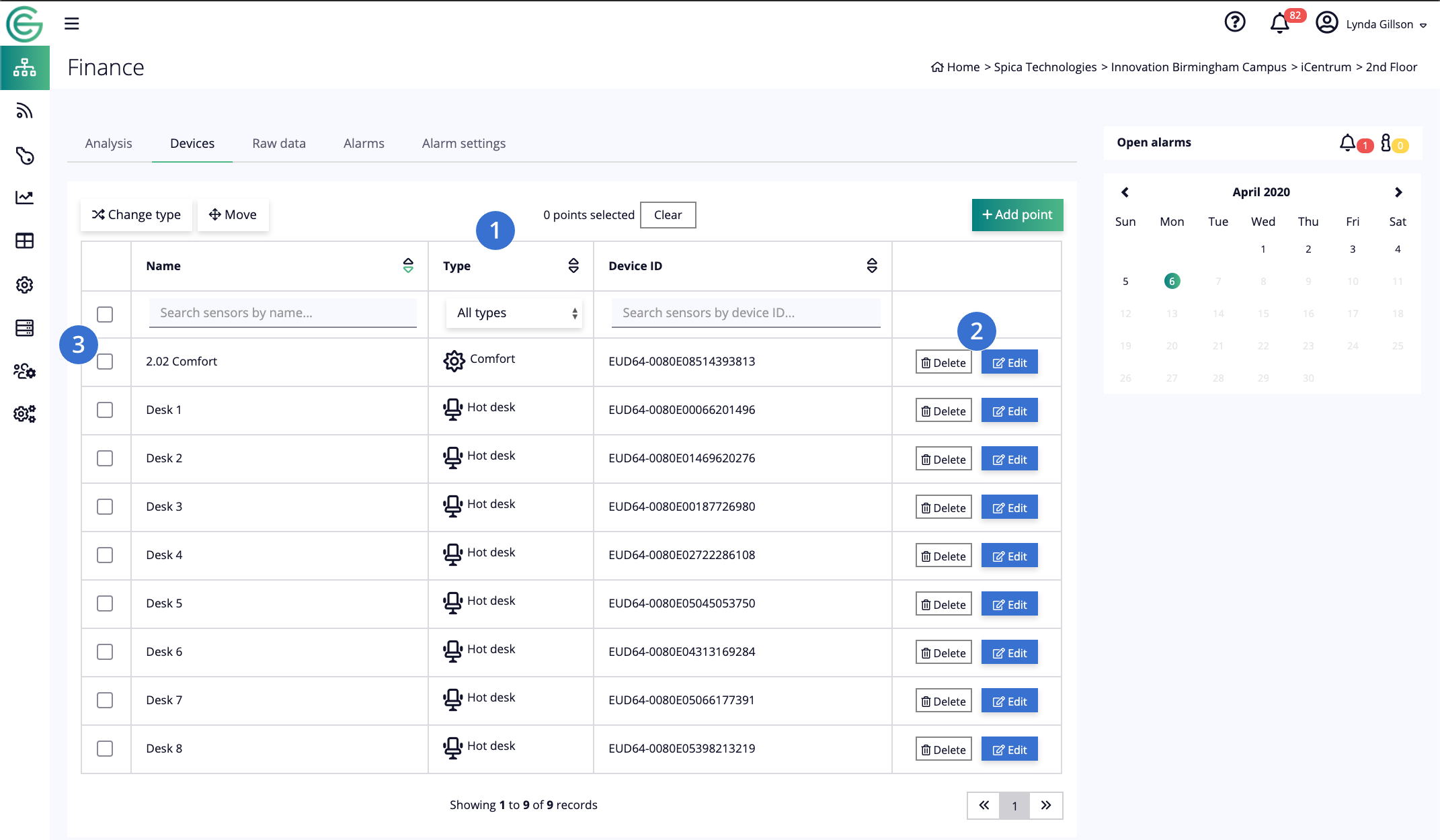Switch to the Raw data tab
The image size is (1440, 840).
(278, 143)
